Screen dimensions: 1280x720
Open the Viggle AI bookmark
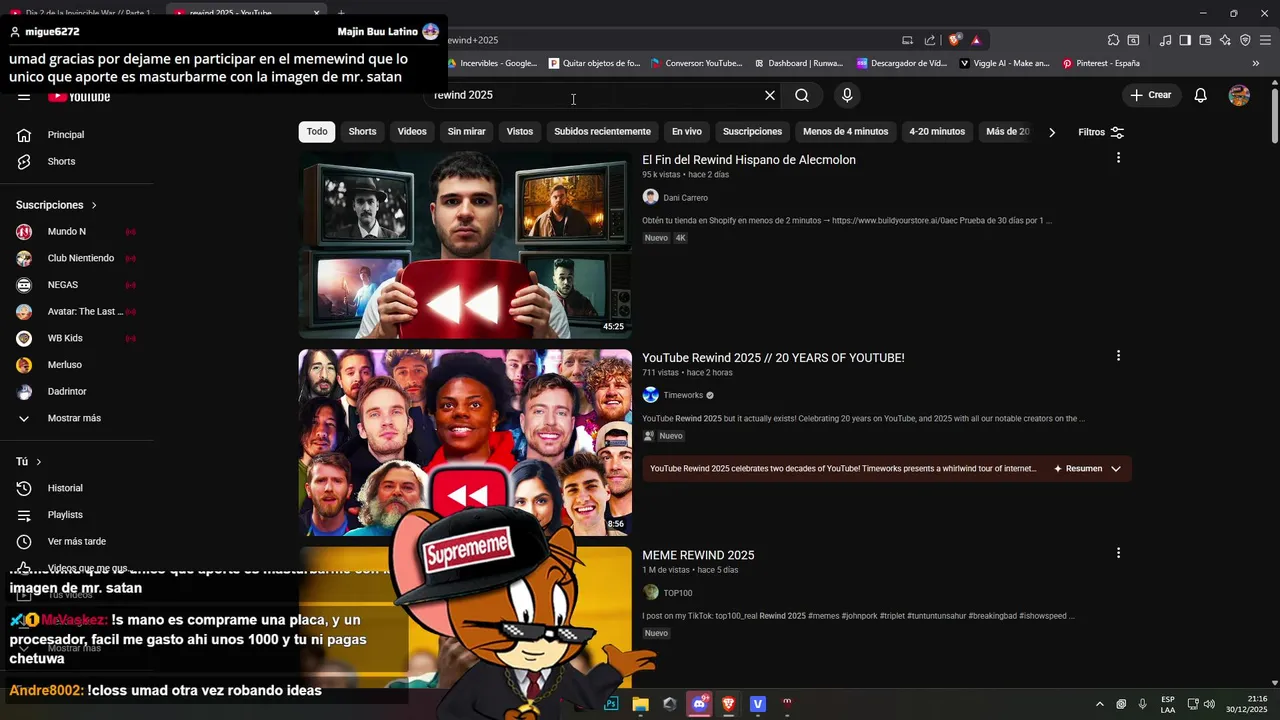tap(1004, 63)
